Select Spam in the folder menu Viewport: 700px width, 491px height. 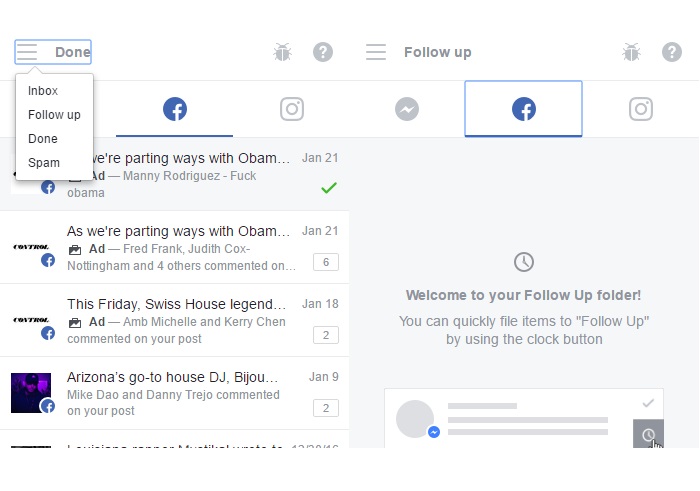(44, 162)
